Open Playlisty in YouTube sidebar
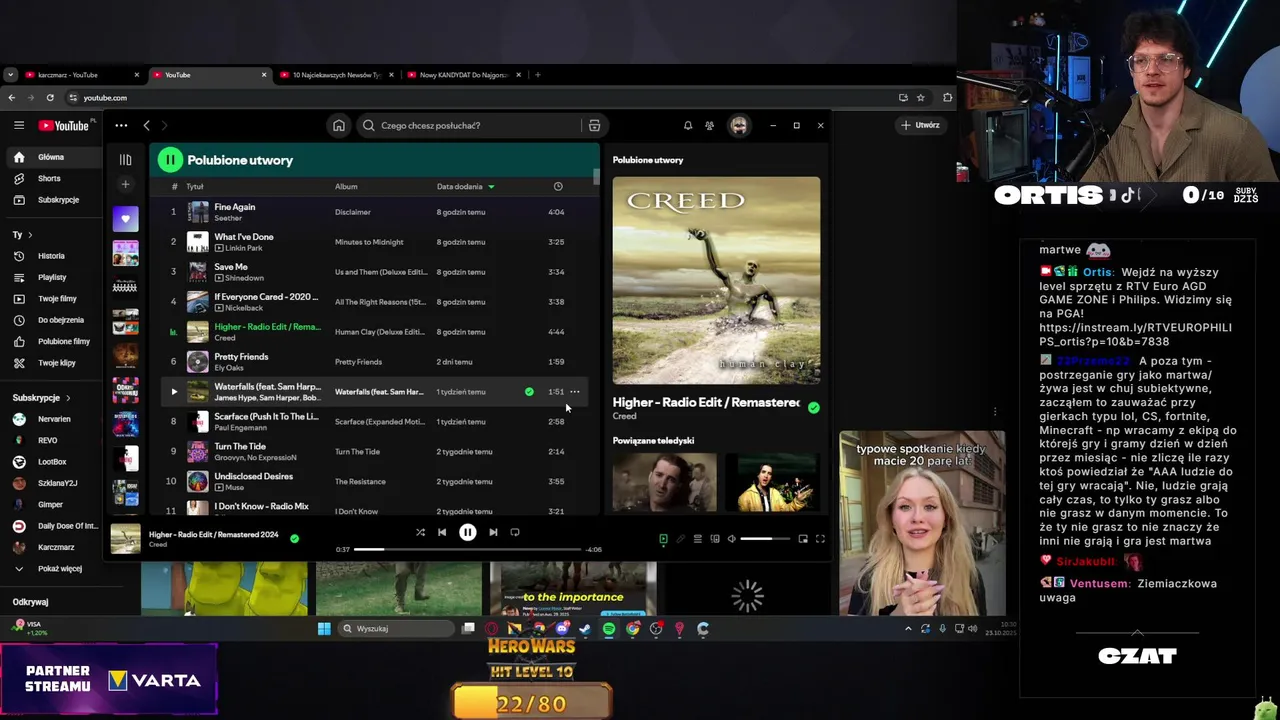 pos(52,277)
